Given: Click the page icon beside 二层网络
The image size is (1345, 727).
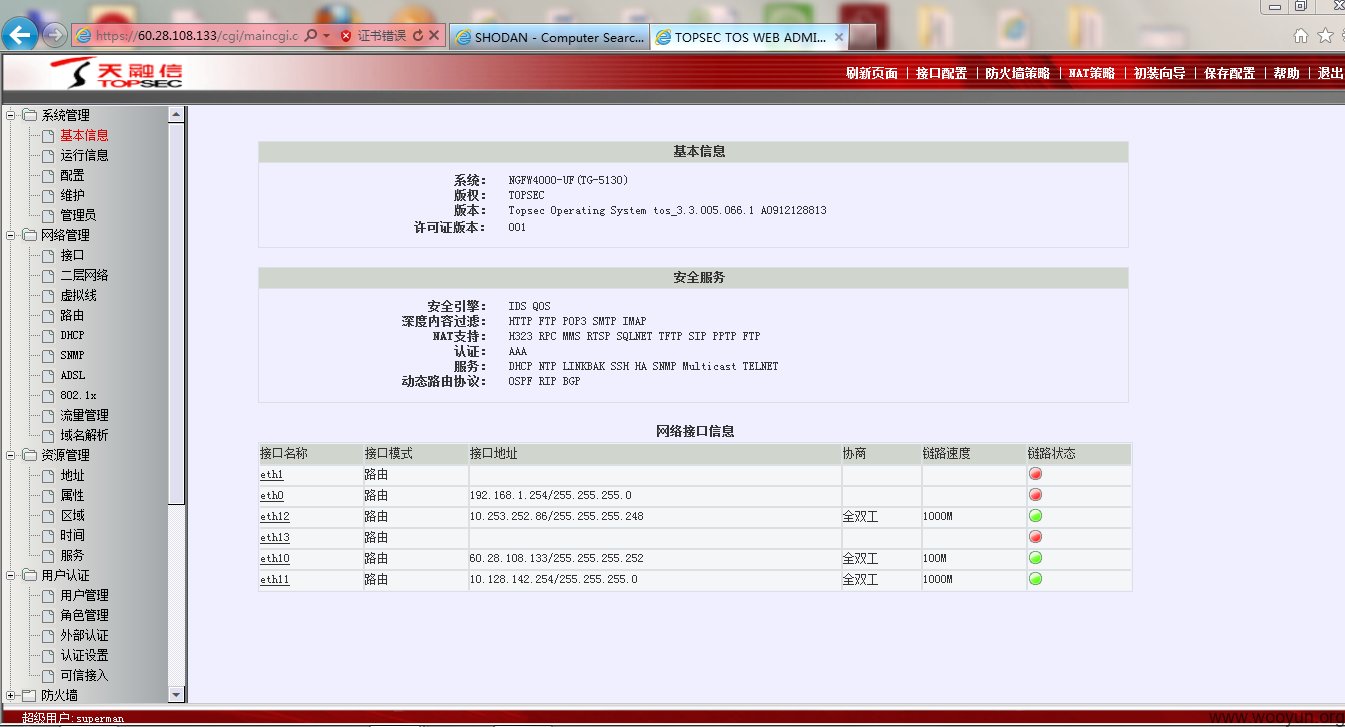Looking at the screenshot, I should click(x=48, y=275).
